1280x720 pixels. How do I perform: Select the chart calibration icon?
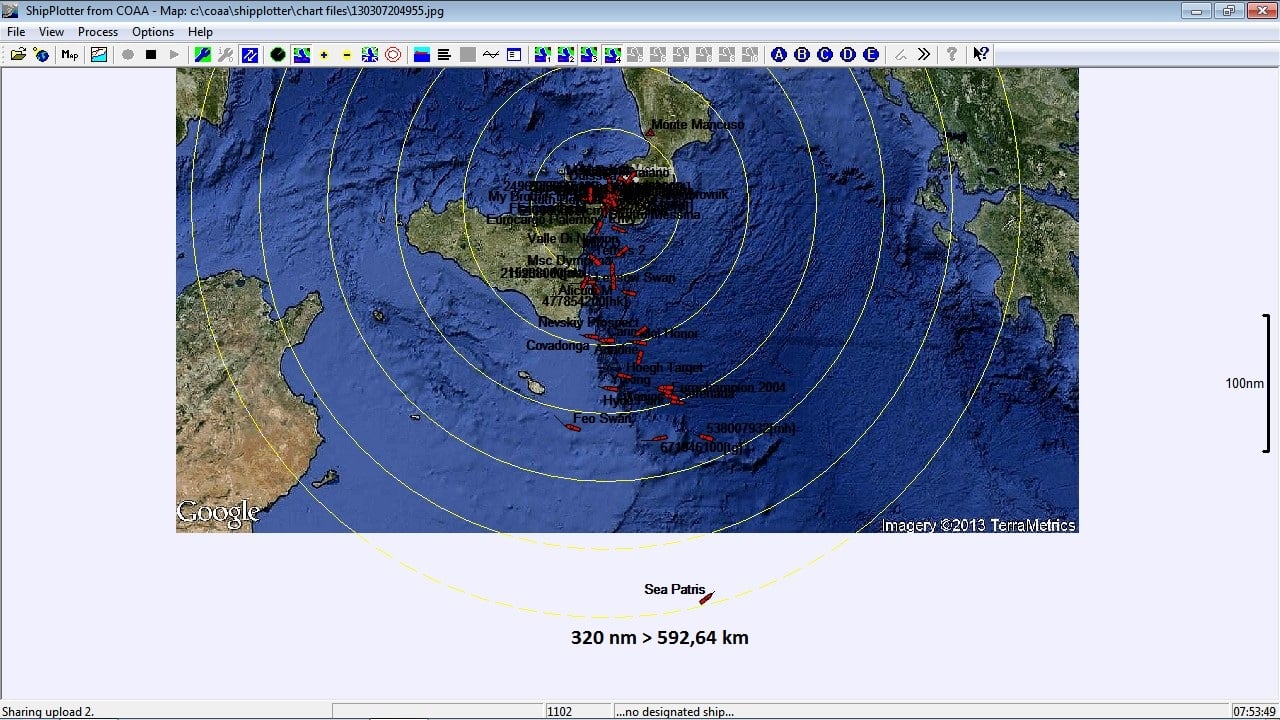click(99, 55)
